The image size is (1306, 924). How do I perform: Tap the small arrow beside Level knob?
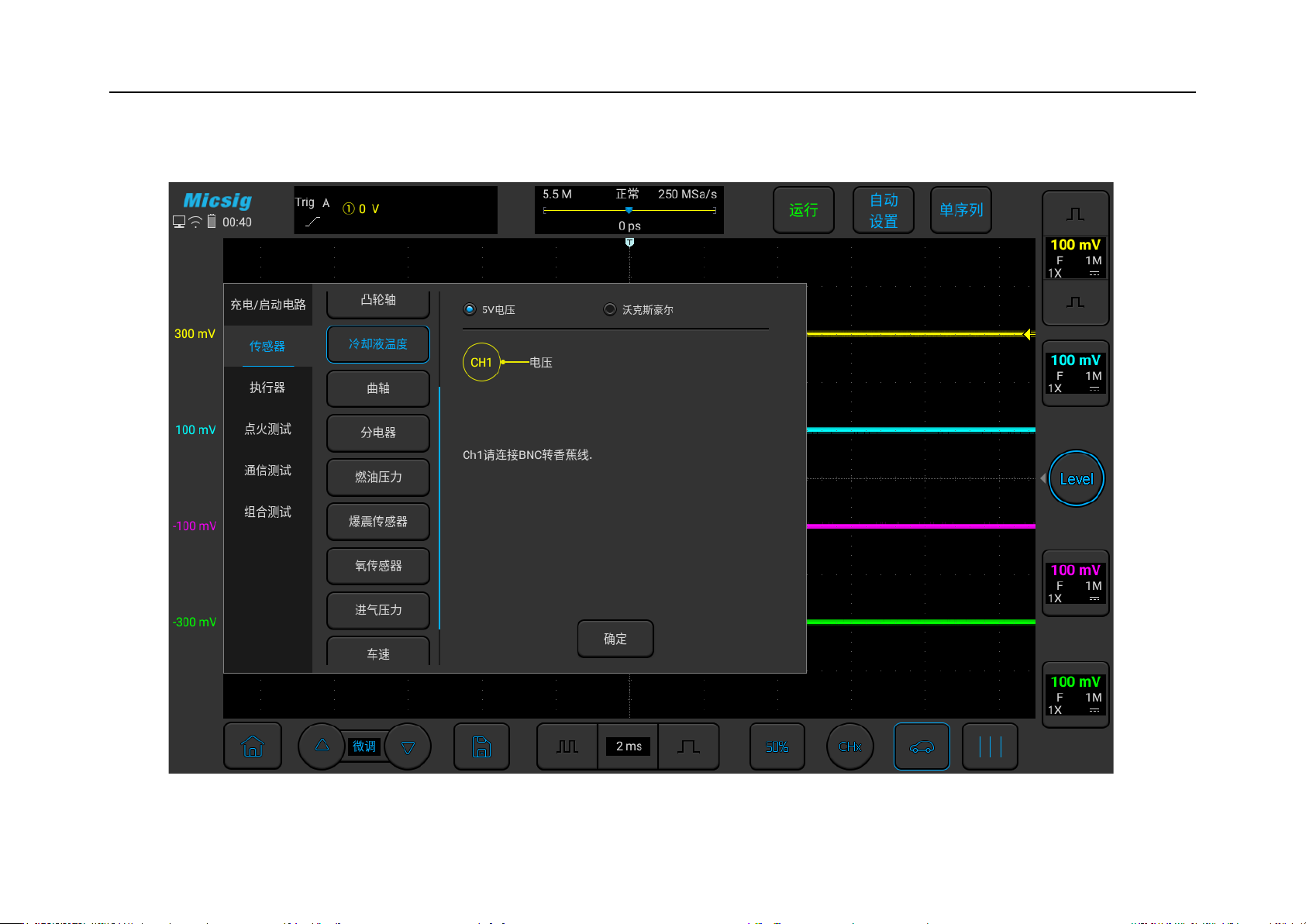1042,478
